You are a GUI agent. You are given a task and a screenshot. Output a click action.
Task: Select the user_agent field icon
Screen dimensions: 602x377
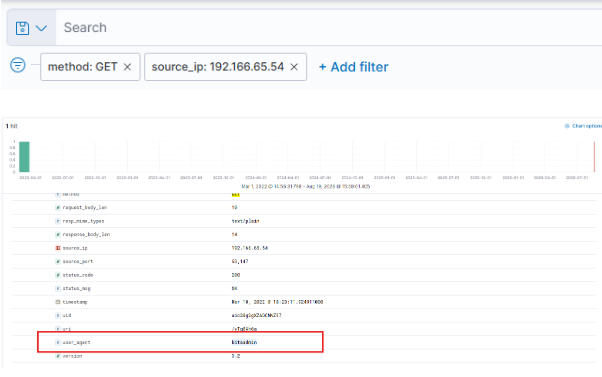pyautogui.click(x=58, y=342)
